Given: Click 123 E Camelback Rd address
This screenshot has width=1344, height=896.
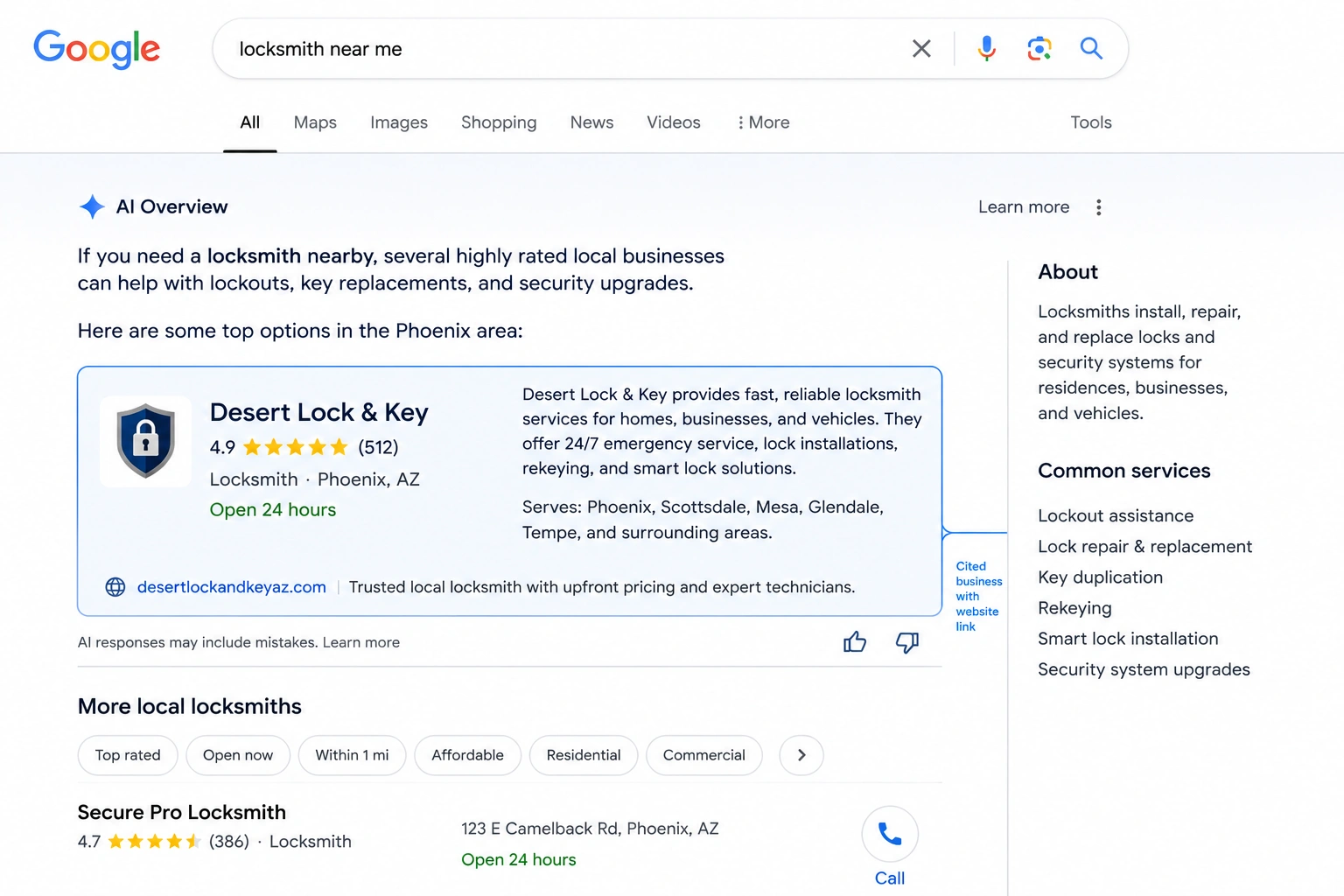Looking at the screenshot, I should pos(590,829).
